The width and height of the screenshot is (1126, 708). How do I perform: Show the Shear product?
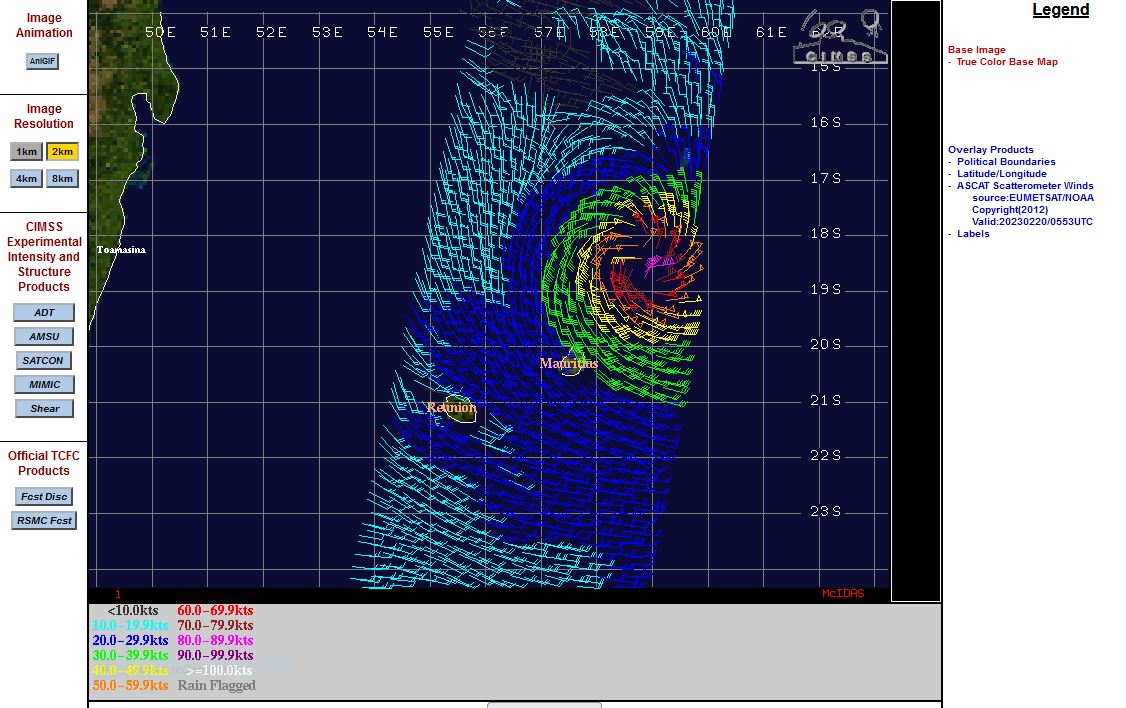pos(44,409)
